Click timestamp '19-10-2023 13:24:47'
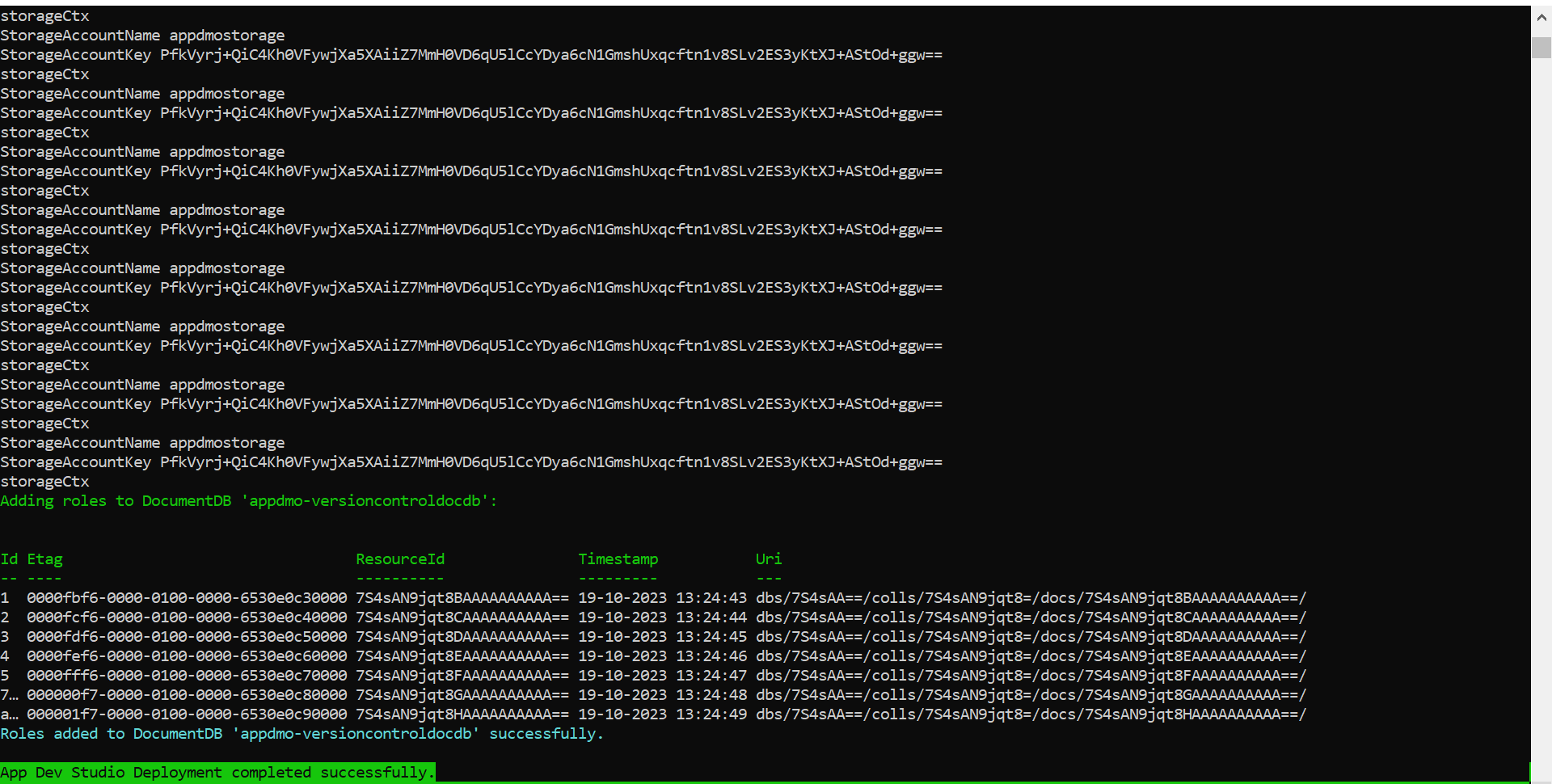 tap(663, 676)
